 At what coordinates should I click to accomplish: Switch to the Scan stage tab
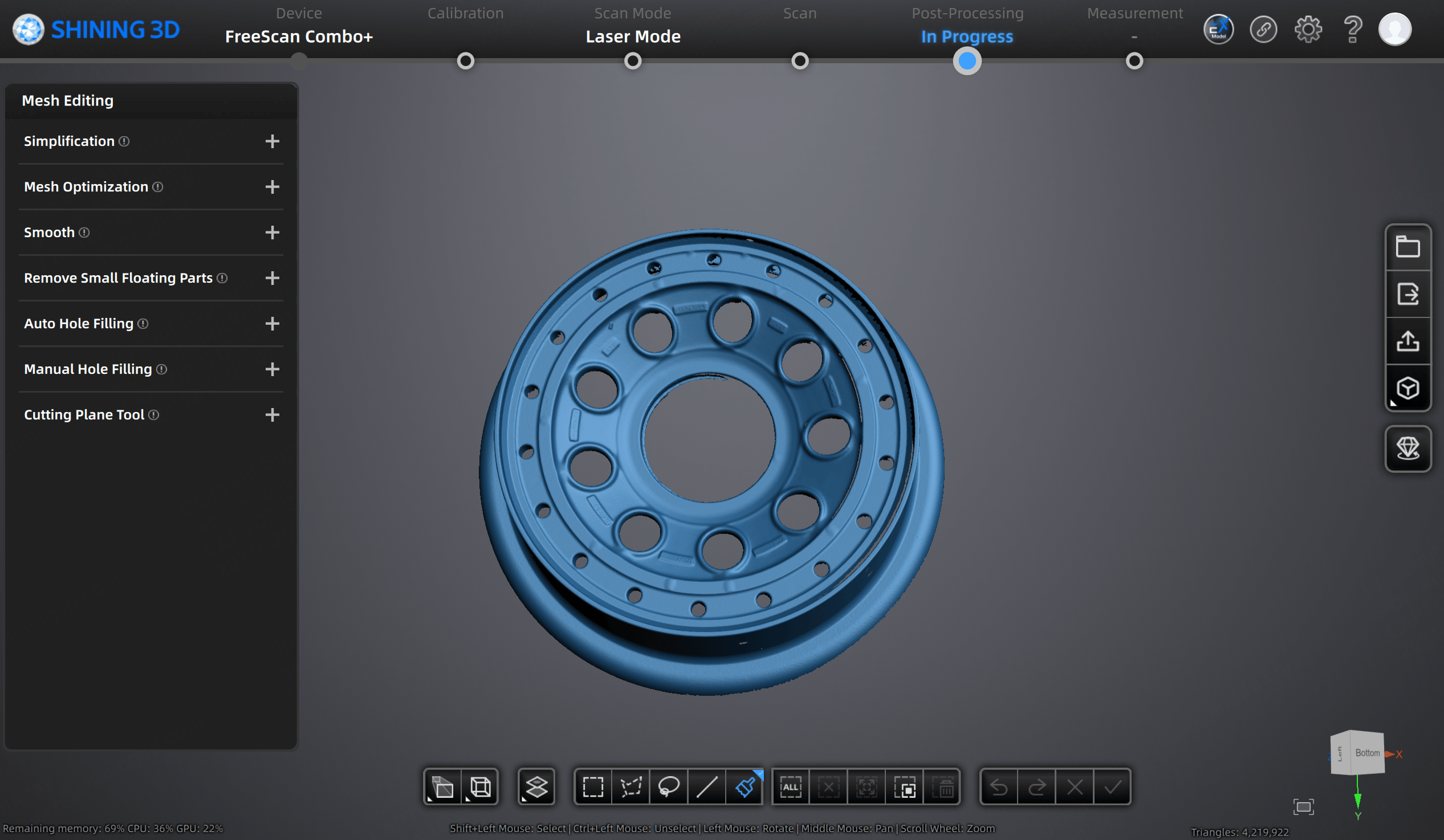tap(800, 13)
